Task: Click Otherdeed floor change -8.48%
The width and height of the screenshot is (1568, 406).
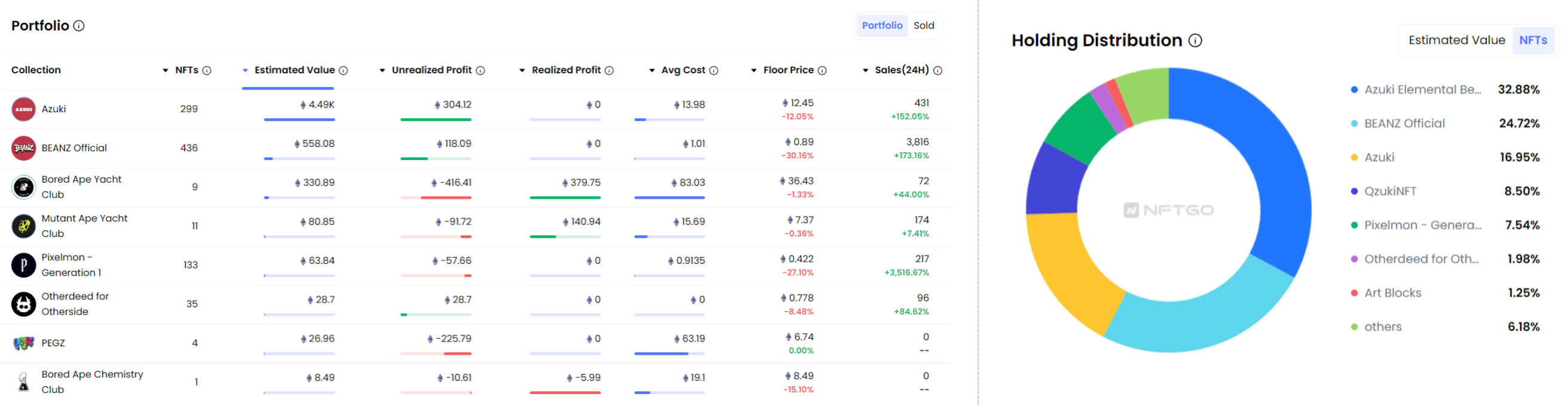Action: [798, 312]
